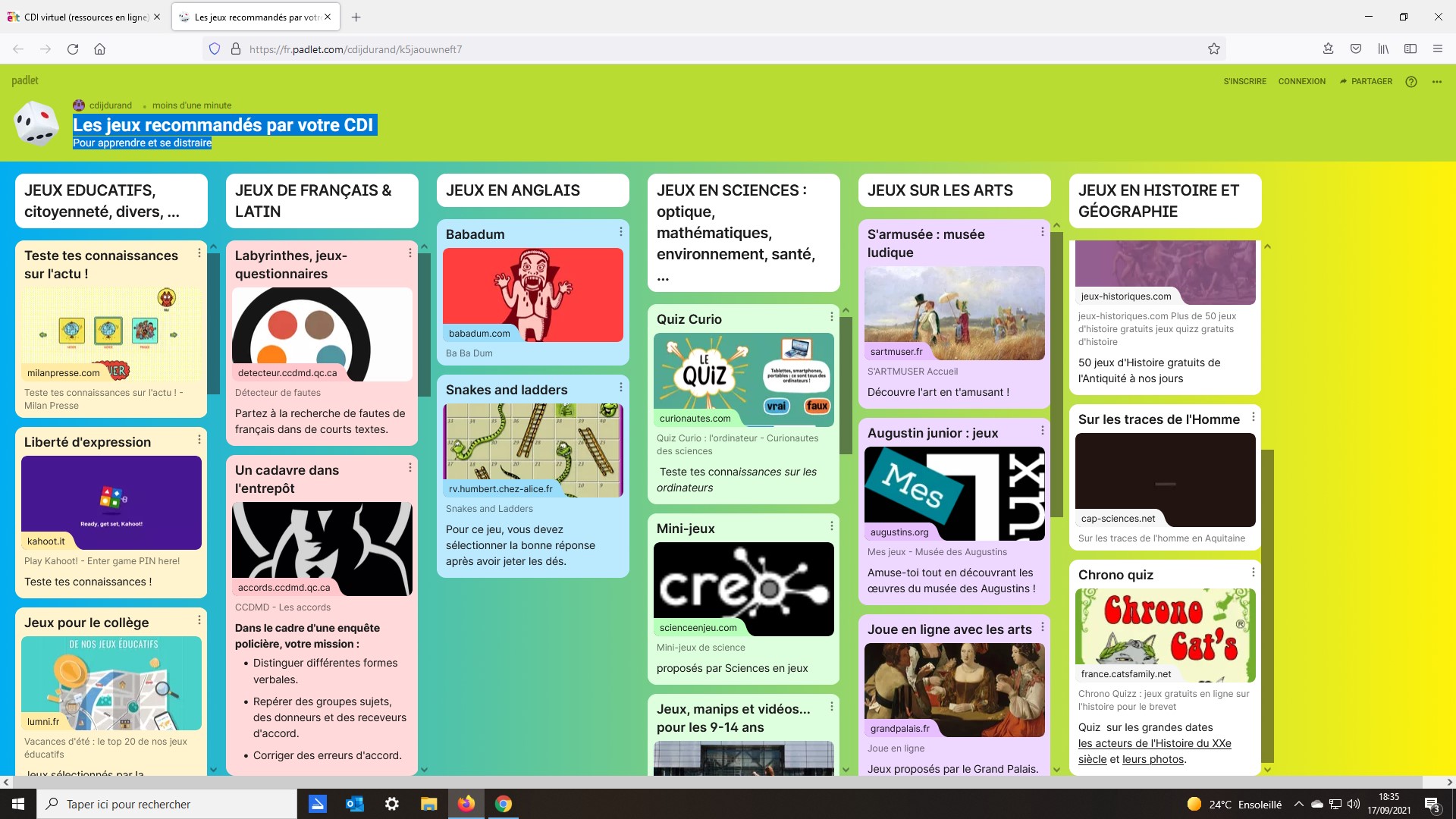This screenshot has width=1456, height=819.
Task: Click the padlet logo top left
Action: (x=25, y=80)
